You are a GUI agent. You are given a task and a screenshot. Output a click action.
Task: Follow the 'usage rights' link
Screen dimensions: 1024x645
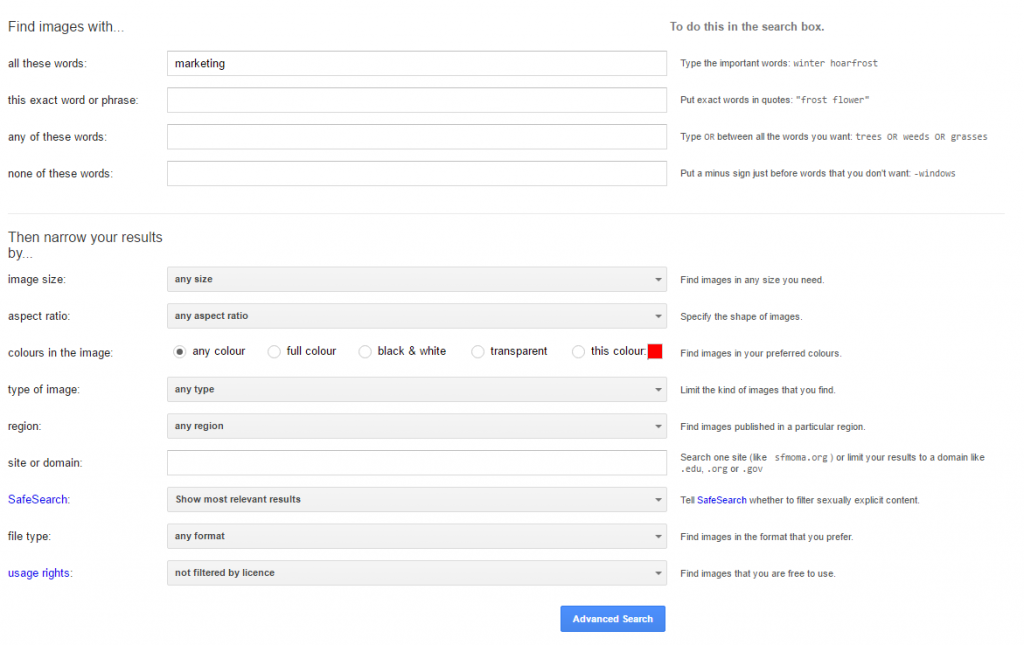[40, 573]
